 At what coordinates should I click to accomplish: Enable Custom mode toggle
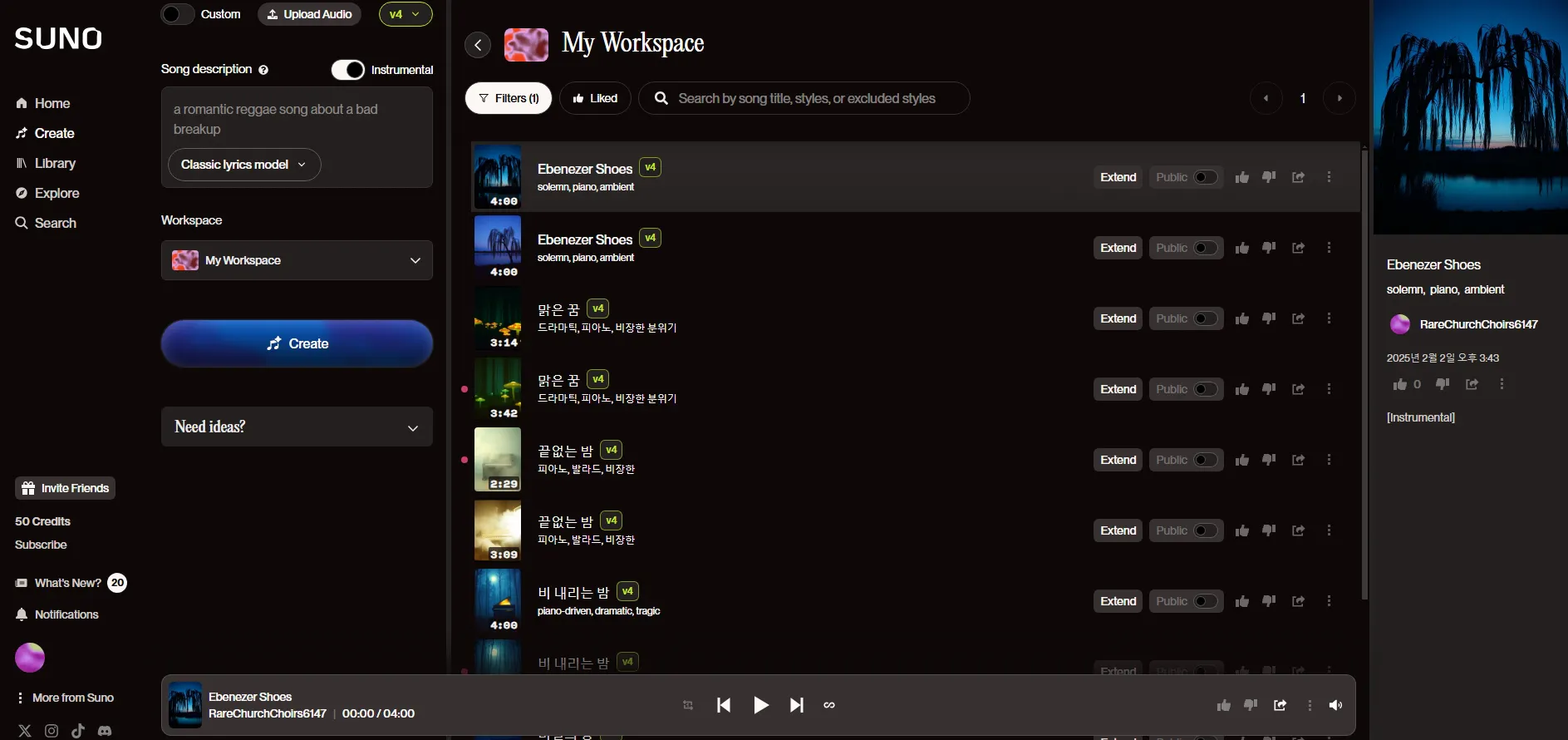(x=177, y=14)
